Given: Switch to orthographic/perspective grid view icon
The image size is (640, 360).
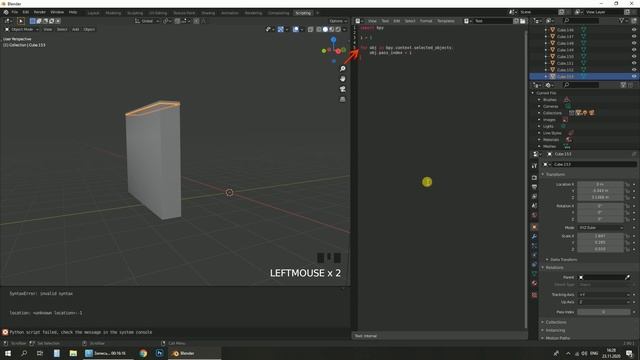Looking at the screenshot, I should coord(342,99).
